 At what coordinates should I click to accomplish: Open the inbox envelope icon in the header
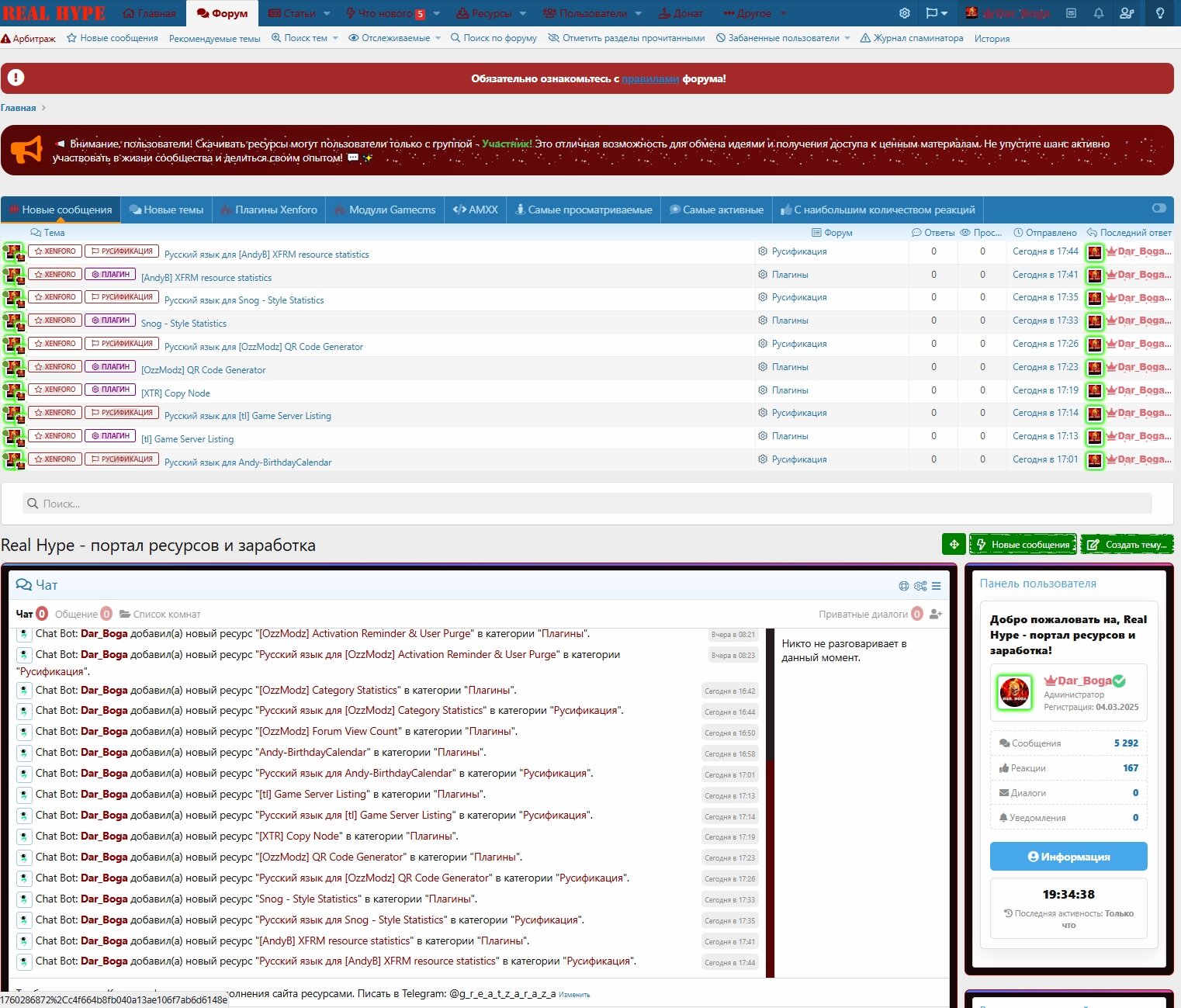1071,13
